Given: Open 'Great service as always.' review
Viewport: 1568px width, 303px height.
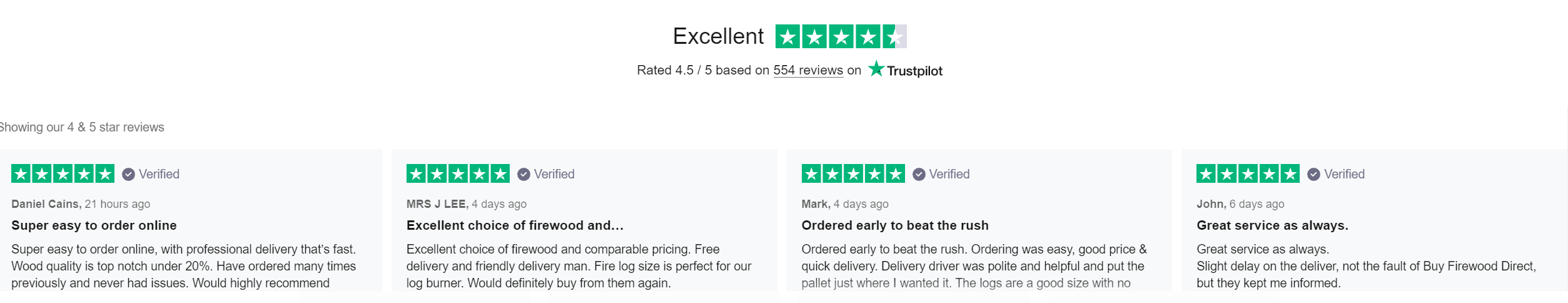Looking at the screenshot, I should pos(1272,225).
